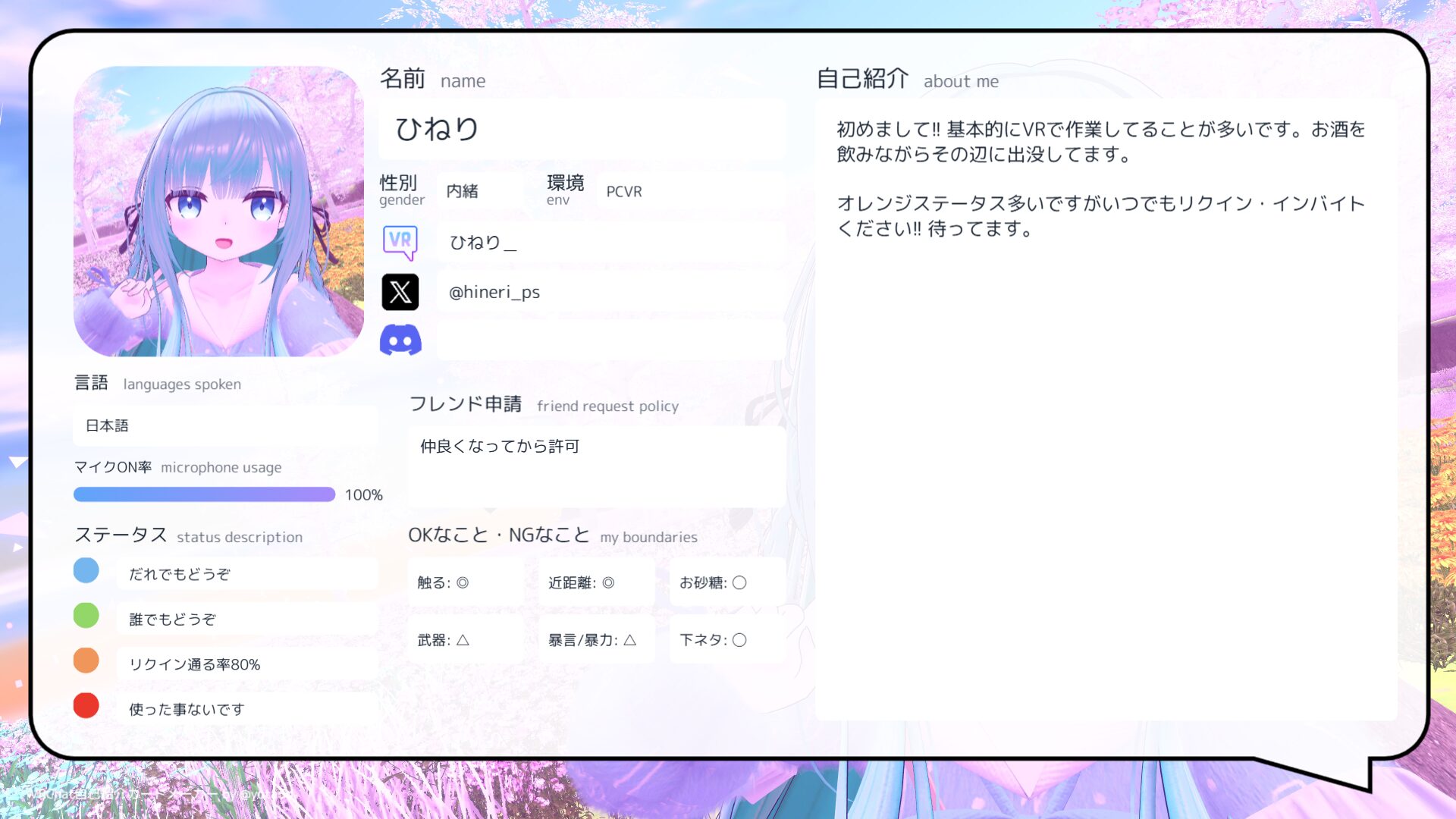Click the avatar profile picture

(218, 211)
